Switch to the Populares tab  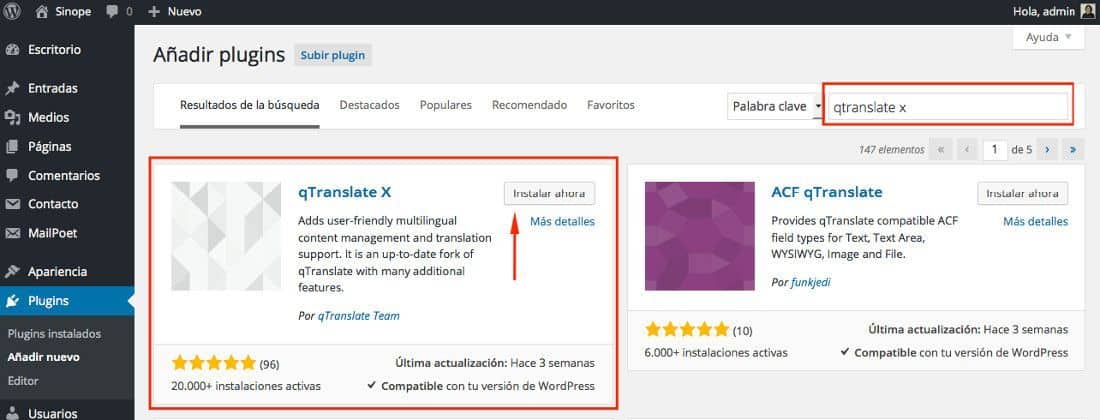click(445, 105)
